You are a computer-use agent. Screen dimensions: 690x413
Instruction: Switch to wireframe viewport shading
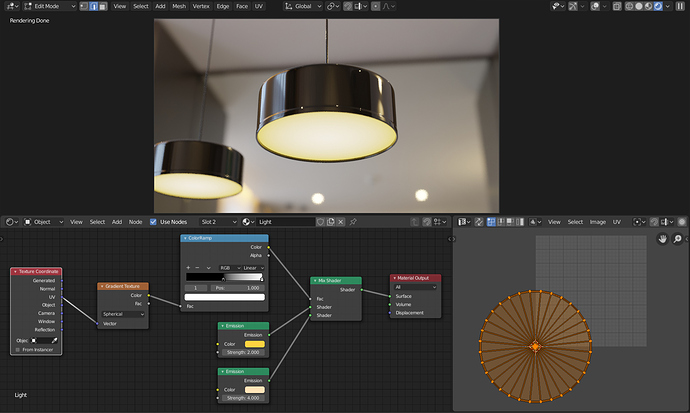pos(629,6)
